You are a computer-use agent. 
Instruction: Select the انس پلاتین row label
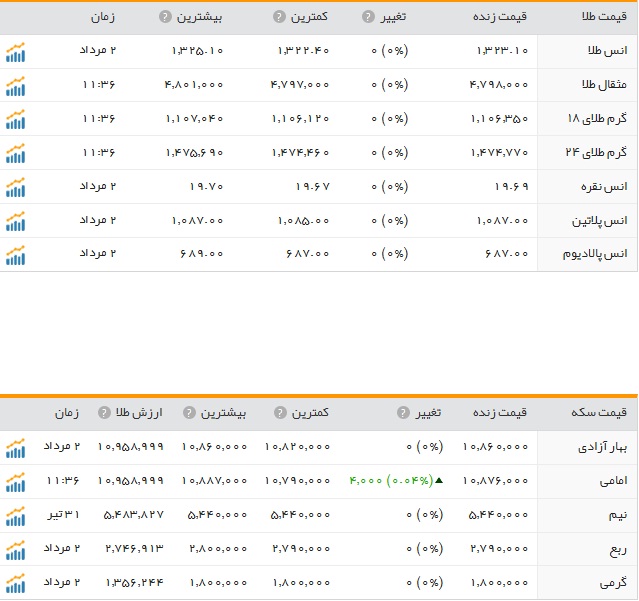point(599,221)
